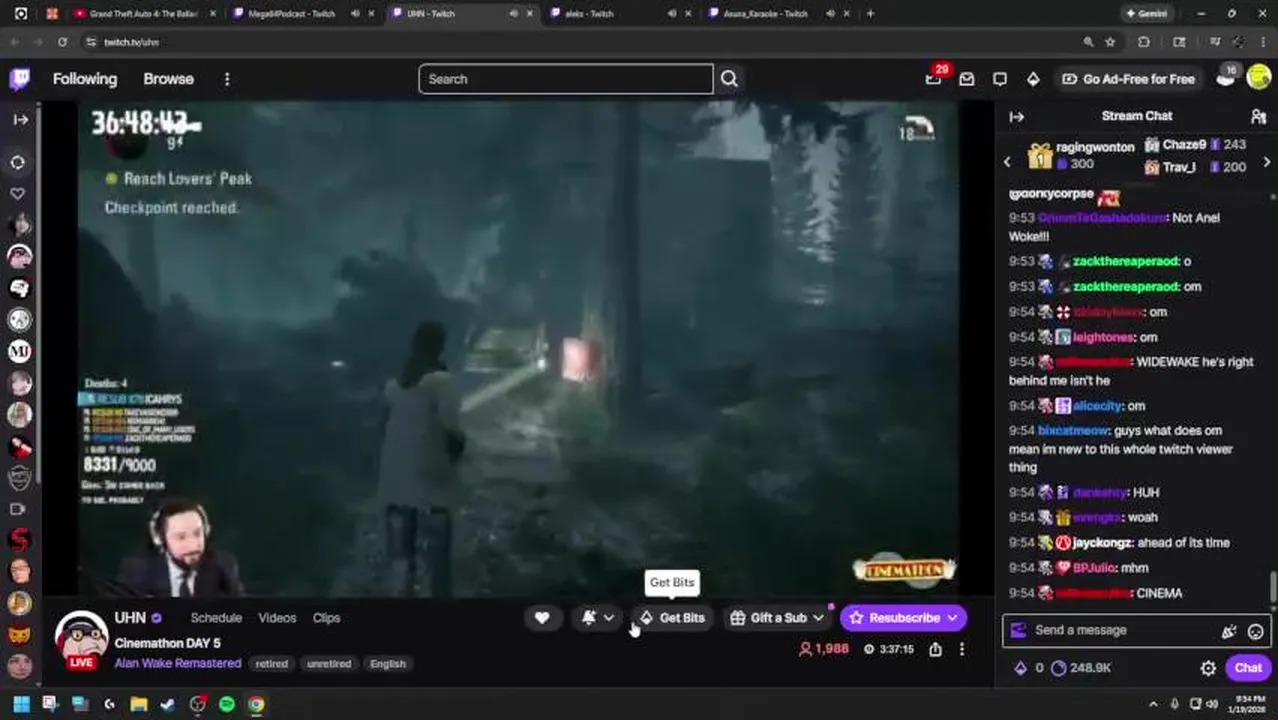Open Twitch notifications with 29 badge
Image resolution: width=1278 pixels, height=720 pixels.
pyautogui.click(x=934, y=78)
